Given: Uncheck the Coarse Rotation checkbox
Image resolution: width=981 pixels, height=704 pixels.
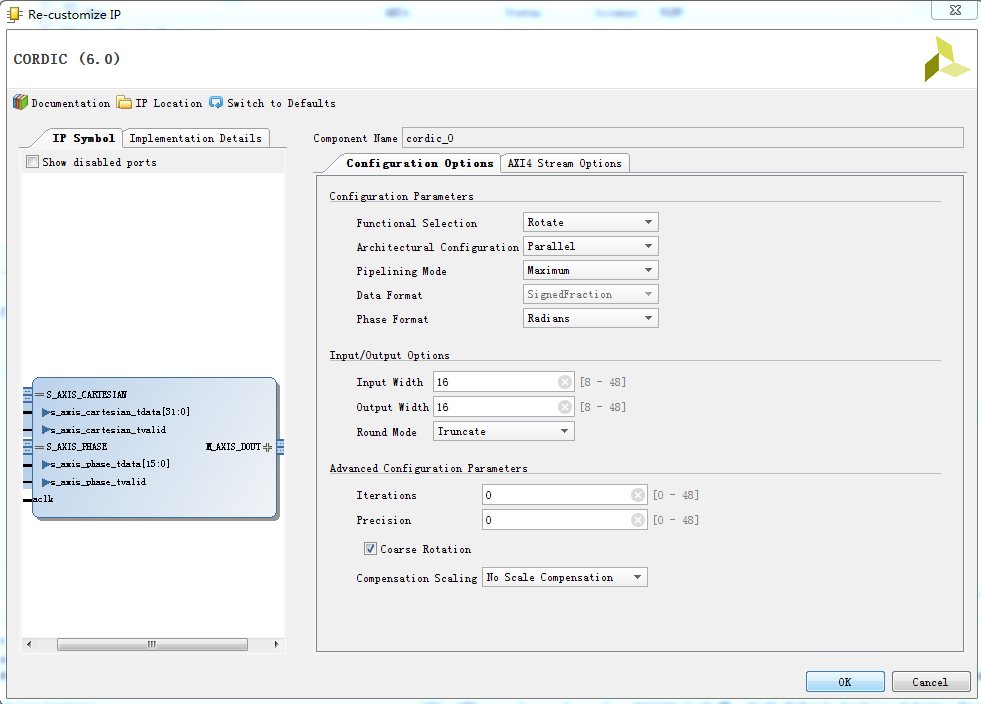Looking at the screenshot, I should pos(370,549).
